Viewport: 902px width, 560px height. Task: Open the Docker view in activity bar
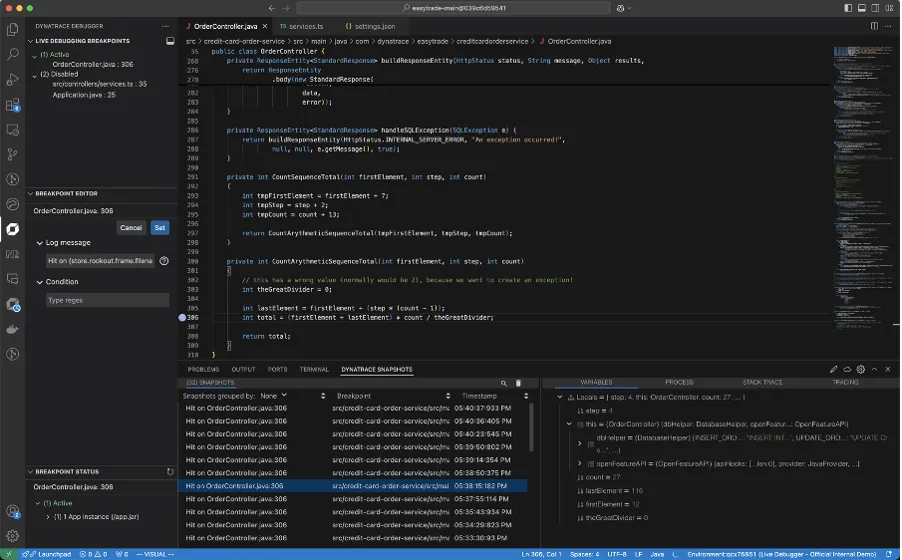pos(12,329)
